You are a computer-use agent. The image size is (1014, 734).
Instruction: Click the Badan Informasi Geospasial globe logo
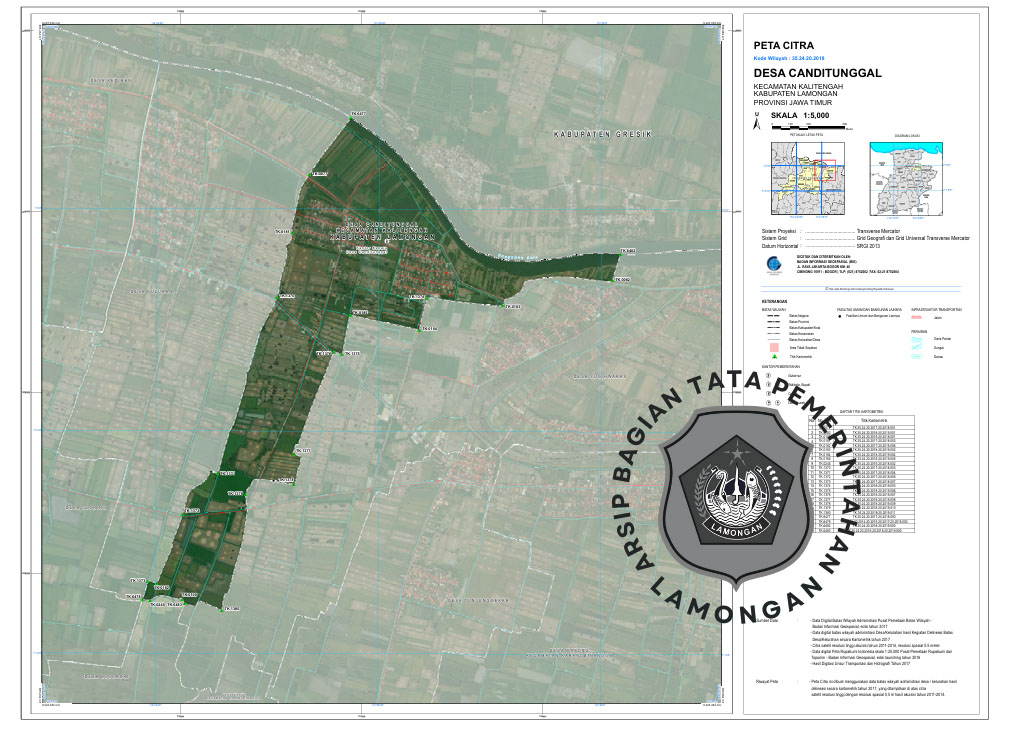(x=774, y=264)
